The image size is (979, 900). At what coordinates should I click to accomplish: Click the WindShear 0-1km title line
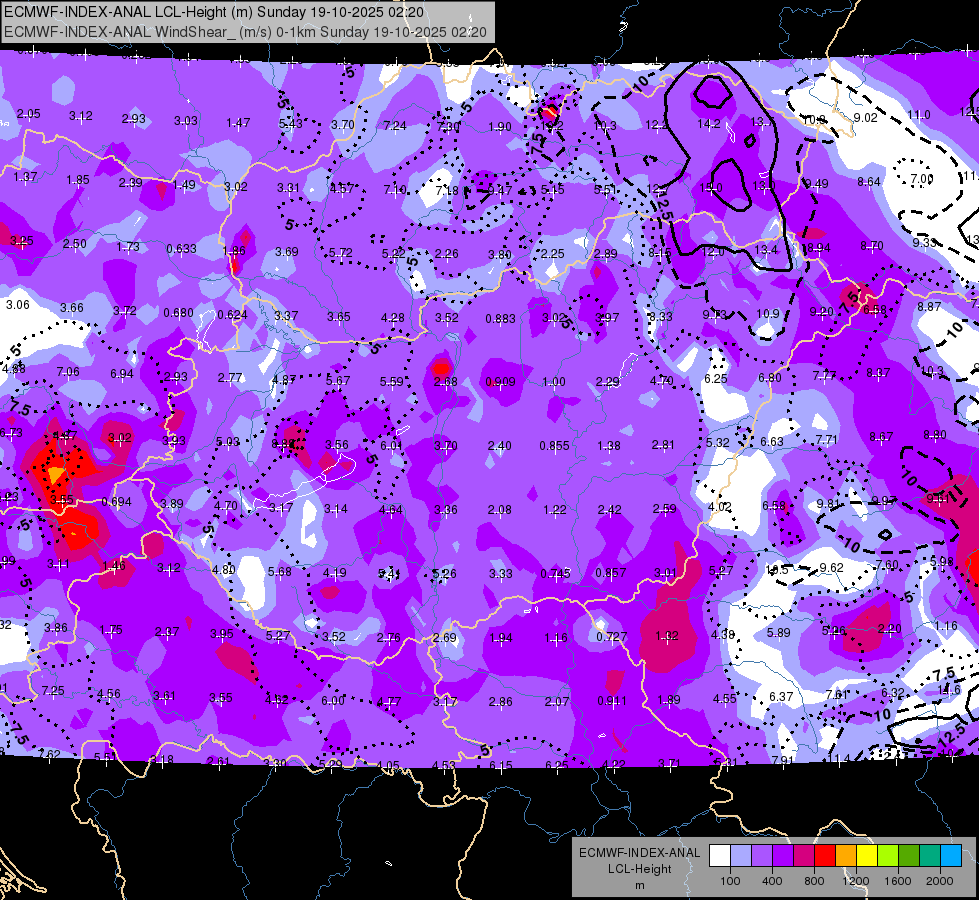click(x=245, y=32)
